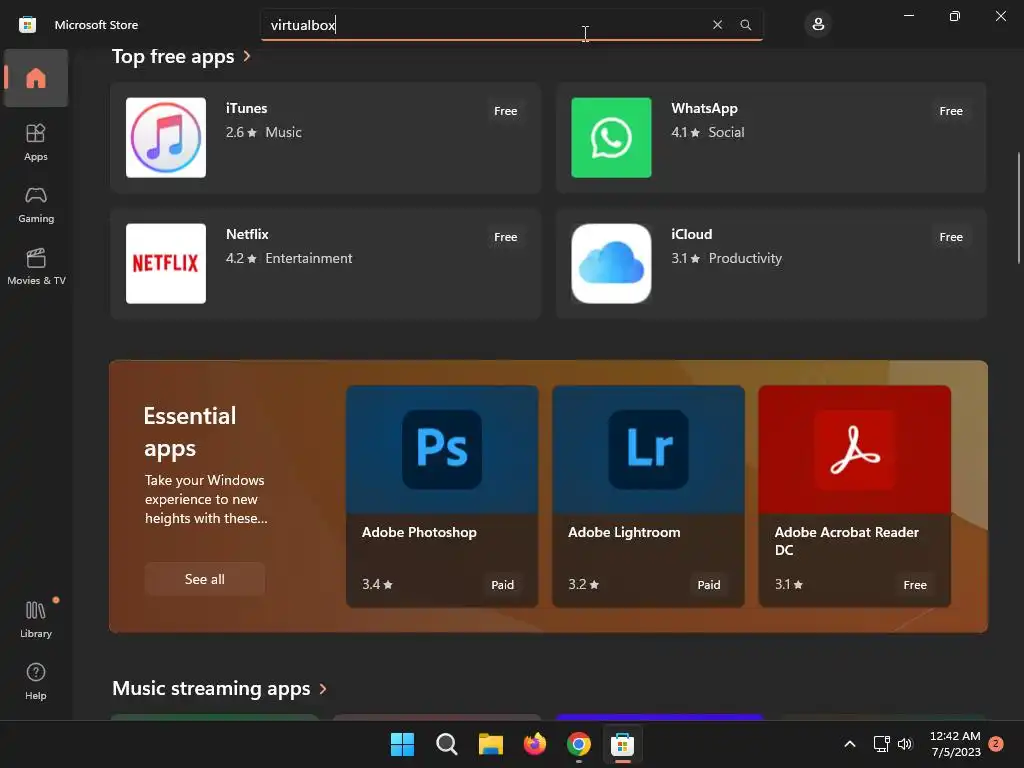Click the Adobe Photoshop title text
Screen dimensions: 1024x768
pos(419,532)
